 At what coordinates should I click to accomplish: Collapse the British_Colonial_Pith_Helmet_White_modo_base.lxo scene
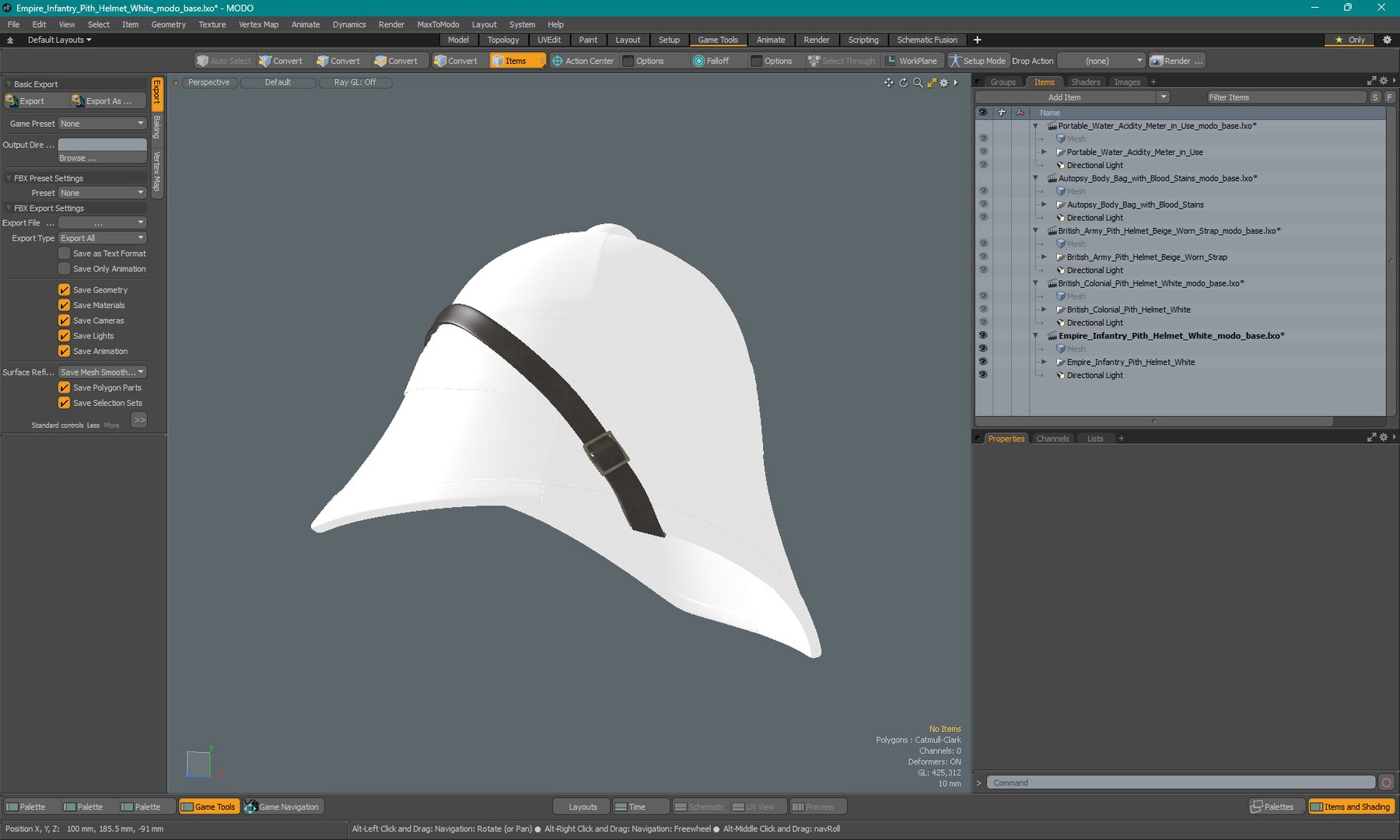point(1035,283)
